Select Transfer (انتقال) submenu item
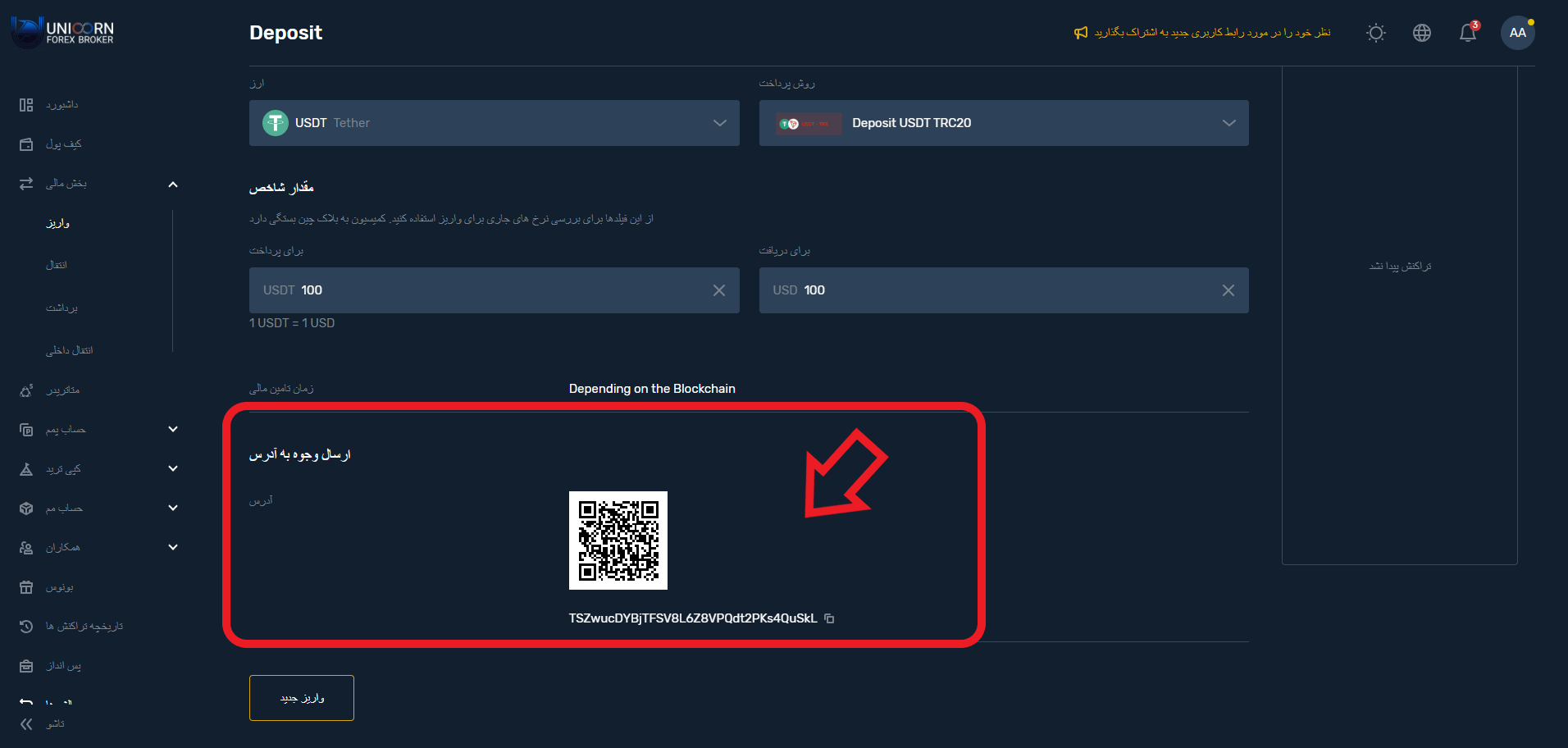This screenshot has width=1568, height=748. point(57,265)
